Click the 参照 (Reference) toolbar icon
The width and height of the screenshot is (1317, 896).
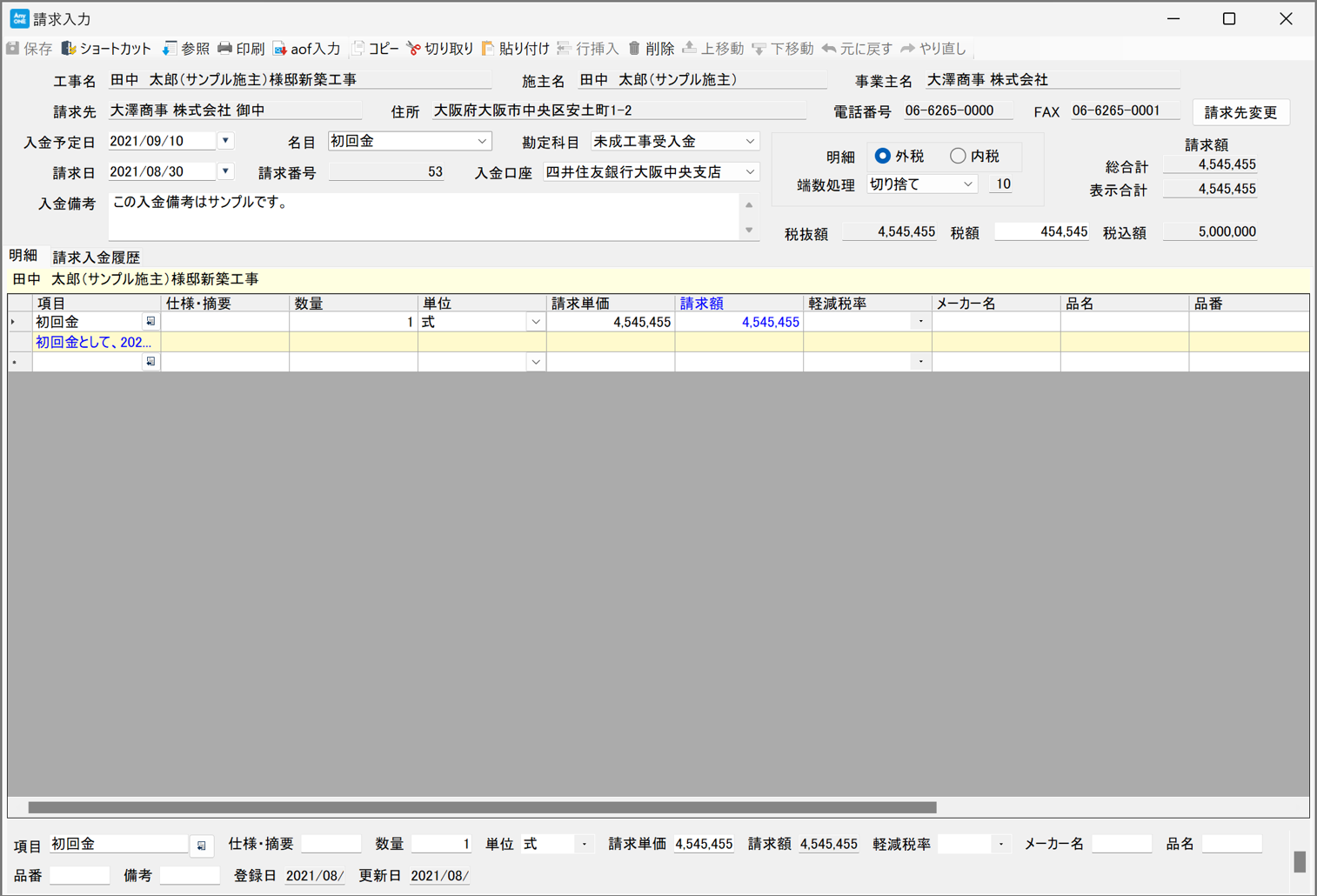170,49
